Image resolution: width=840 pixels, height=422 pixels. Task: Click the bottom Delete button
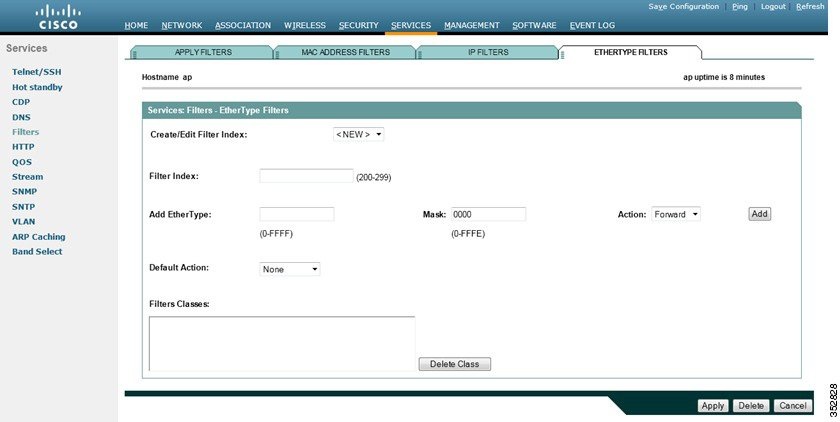pyautogui.click(x=751, y=405)
